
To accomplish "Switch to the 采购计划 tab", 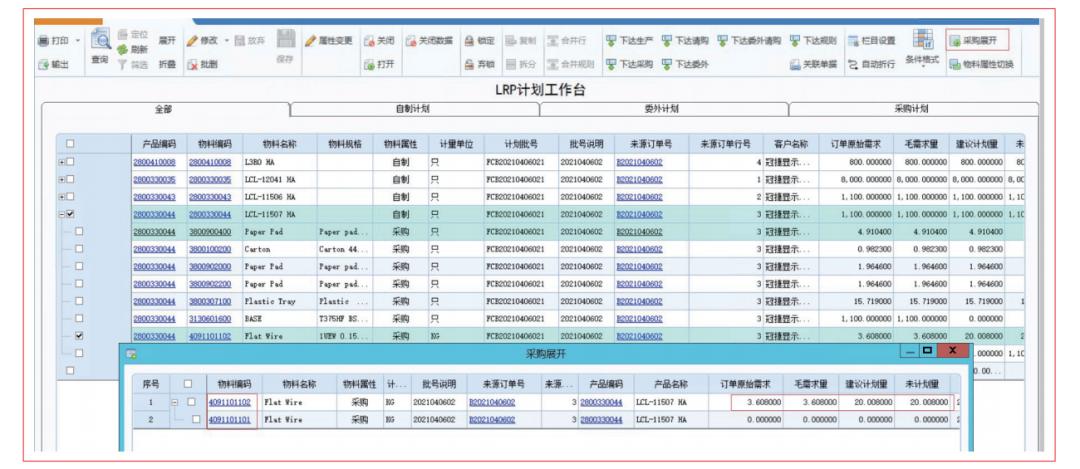I will click(x=911, y=109).
